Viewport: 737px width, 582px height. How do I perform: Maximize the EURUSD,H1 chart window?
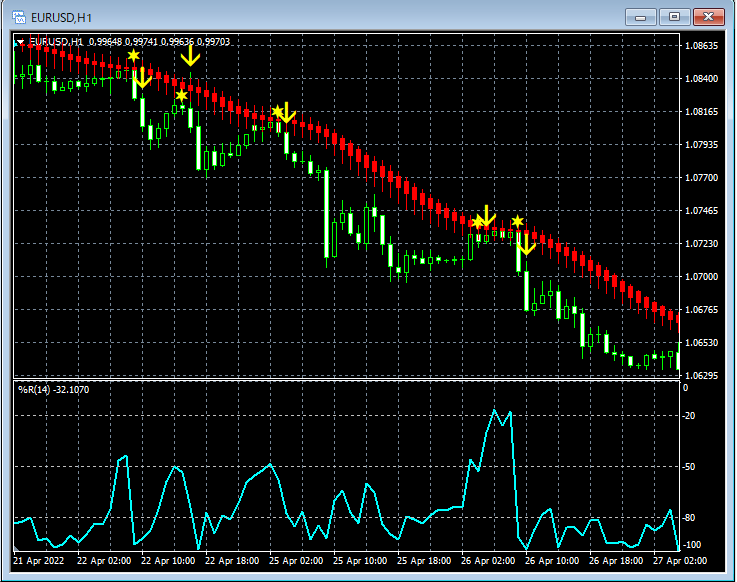(674, 17)
